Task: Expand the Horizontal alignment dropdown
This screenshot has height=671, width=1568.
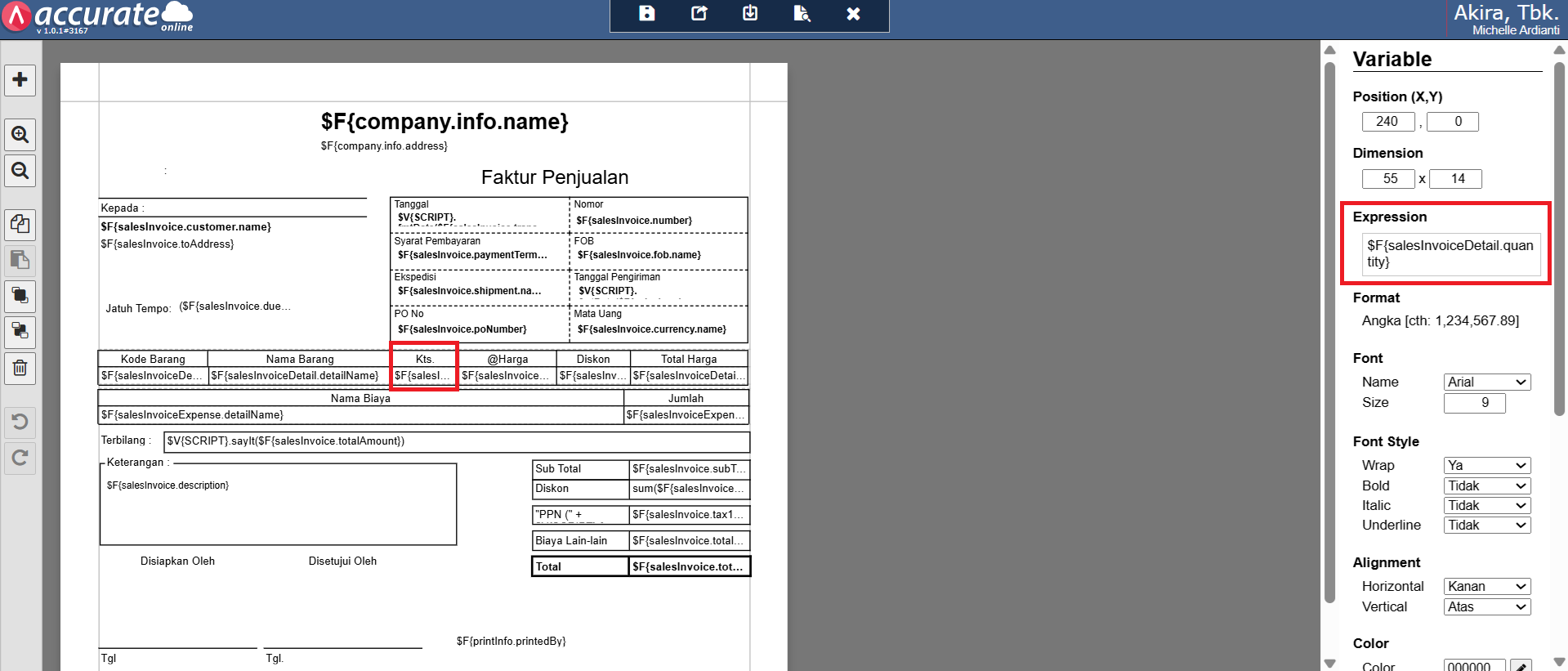Action: pos(1486,587)
